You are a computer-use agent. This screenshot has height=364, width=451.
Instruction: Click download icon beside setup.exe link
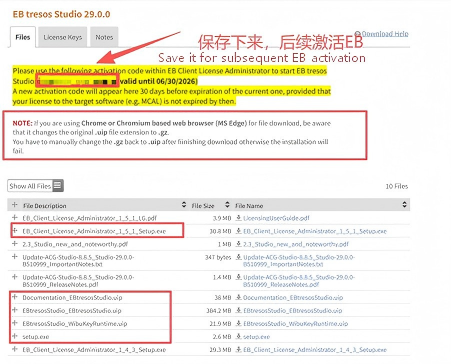pyautogui.click(x=238, y=336)
